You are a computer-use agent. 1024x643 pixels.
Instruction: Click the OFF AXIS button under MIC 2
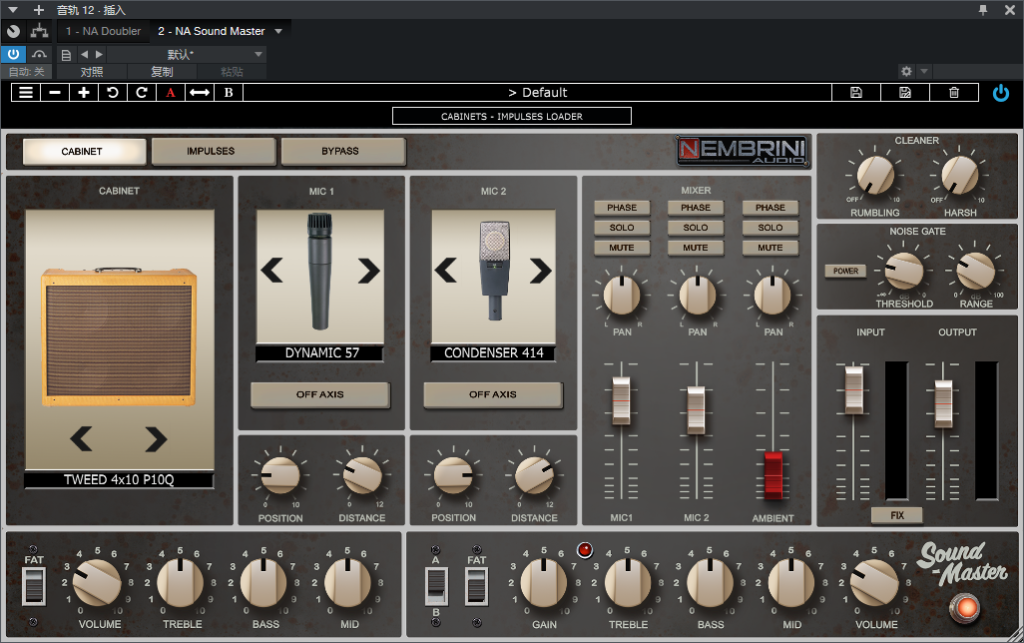pos(492,394)
